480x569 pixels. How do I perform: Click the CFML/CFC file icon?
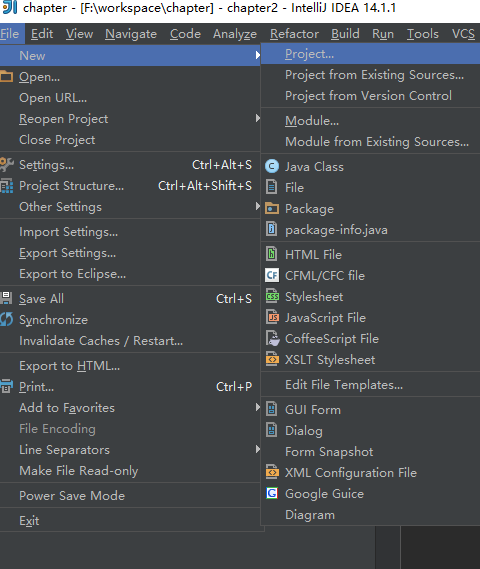[x=272, y=275]
